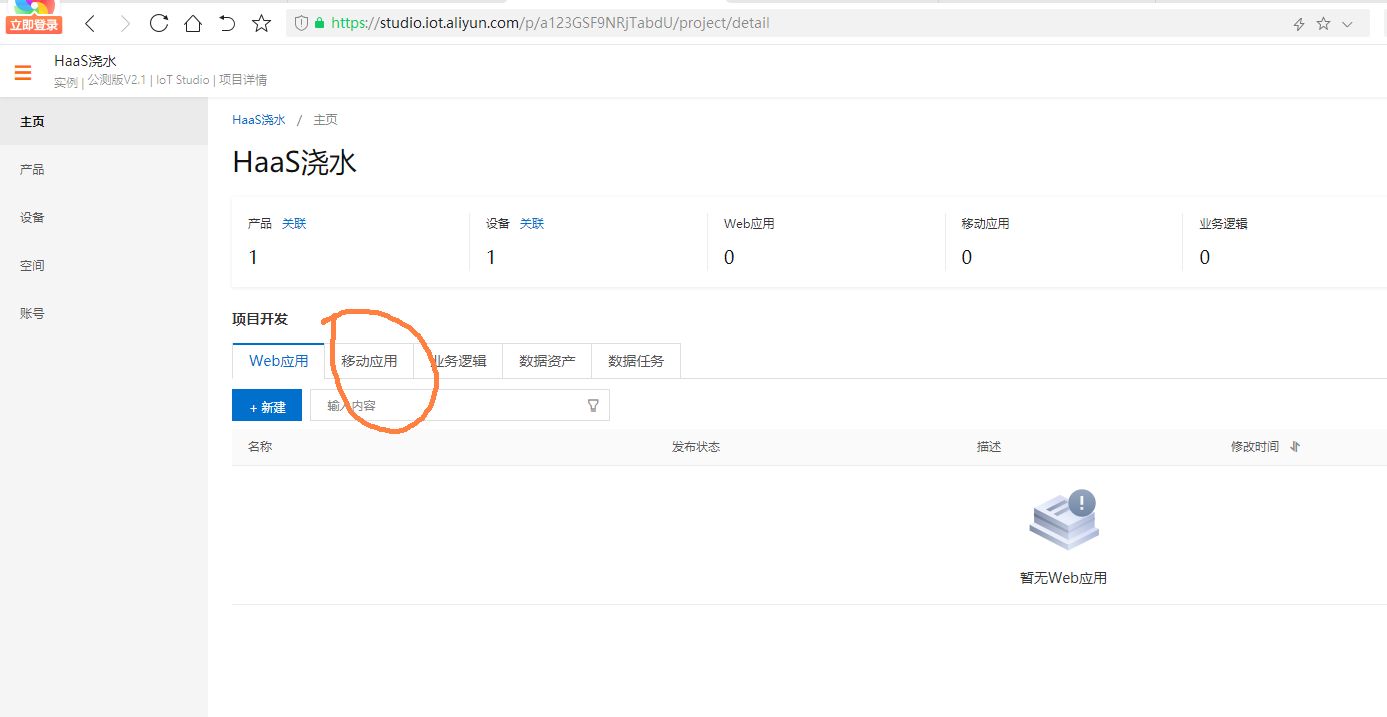Screen dimensions: 1387x717
Task: Click the shield security icon in address bar
Action: click(x=301, y=23)
